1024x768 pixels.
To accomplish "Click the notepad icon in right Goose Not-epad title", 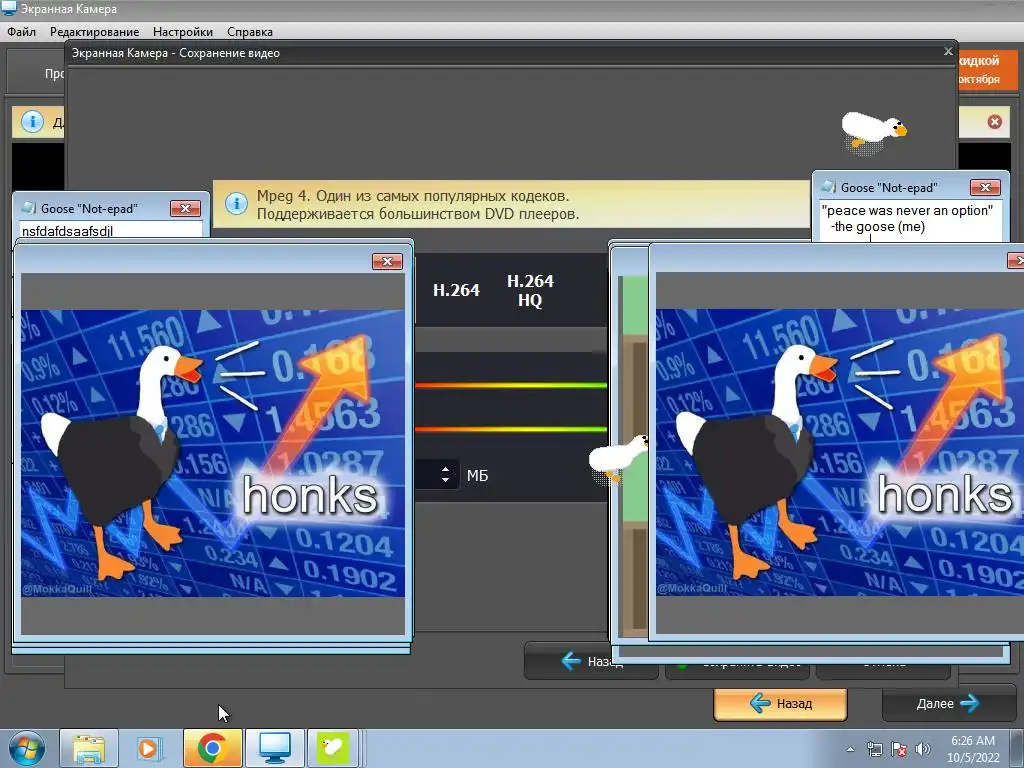I will coord(829,187).
